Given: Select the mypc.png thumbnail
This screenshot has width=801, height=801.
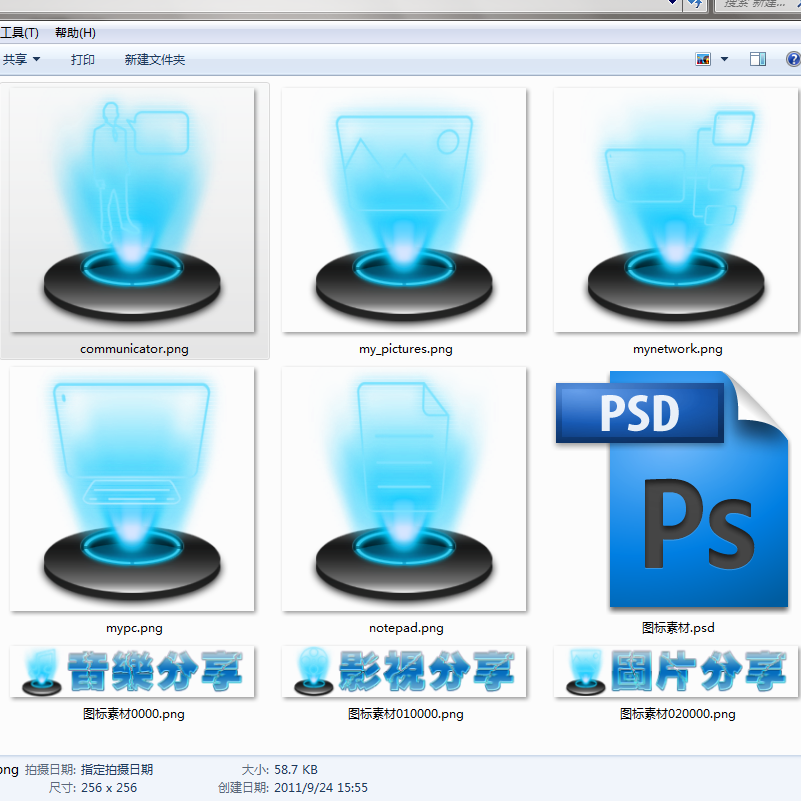Looking at the screenshot, I should [132, 489].
